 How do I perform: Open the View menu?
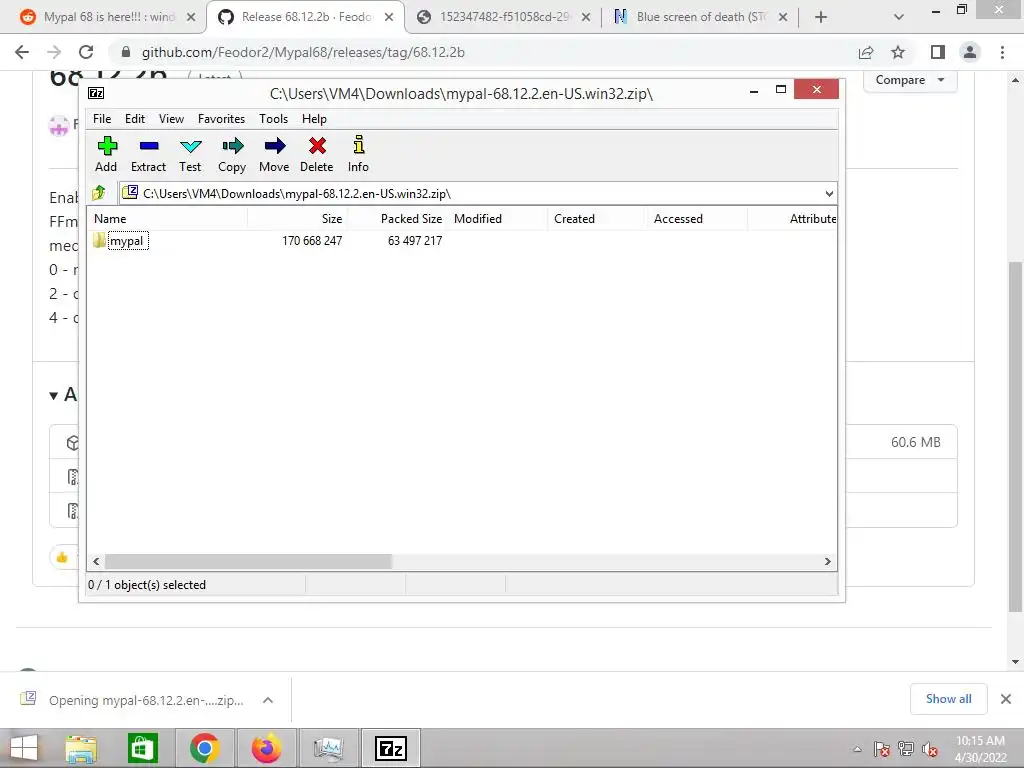click(x=171, y=119)
